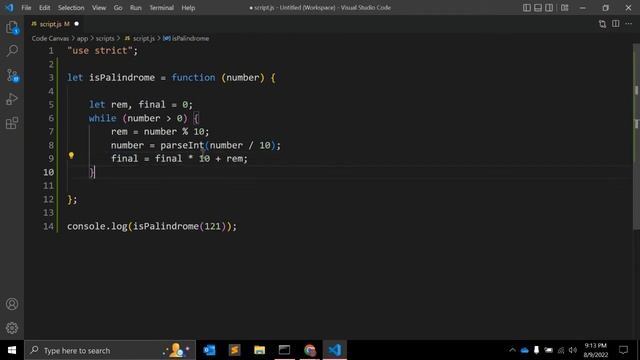Open the Windows Start menu

coord(12,350)
